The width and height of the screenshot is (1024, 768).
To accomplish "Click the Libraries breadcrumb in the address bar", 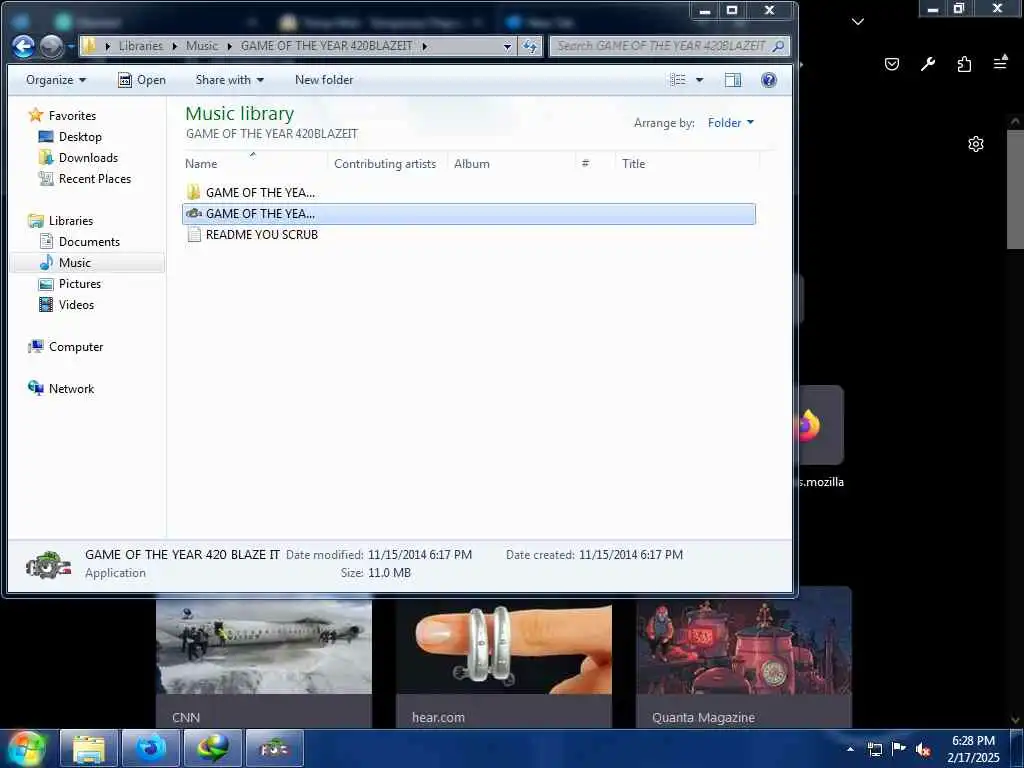I will (140, 46).
